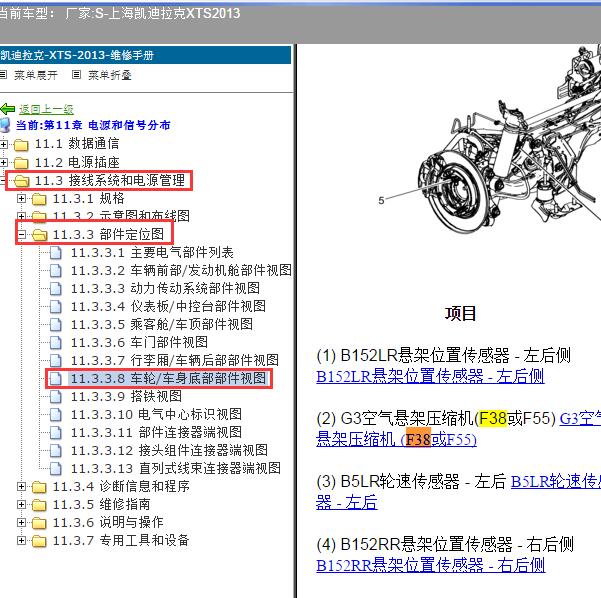Click page icon of 11.3.3.9 搭铁视图
Viewport: 601px width, 598px height.
point(56,397)
